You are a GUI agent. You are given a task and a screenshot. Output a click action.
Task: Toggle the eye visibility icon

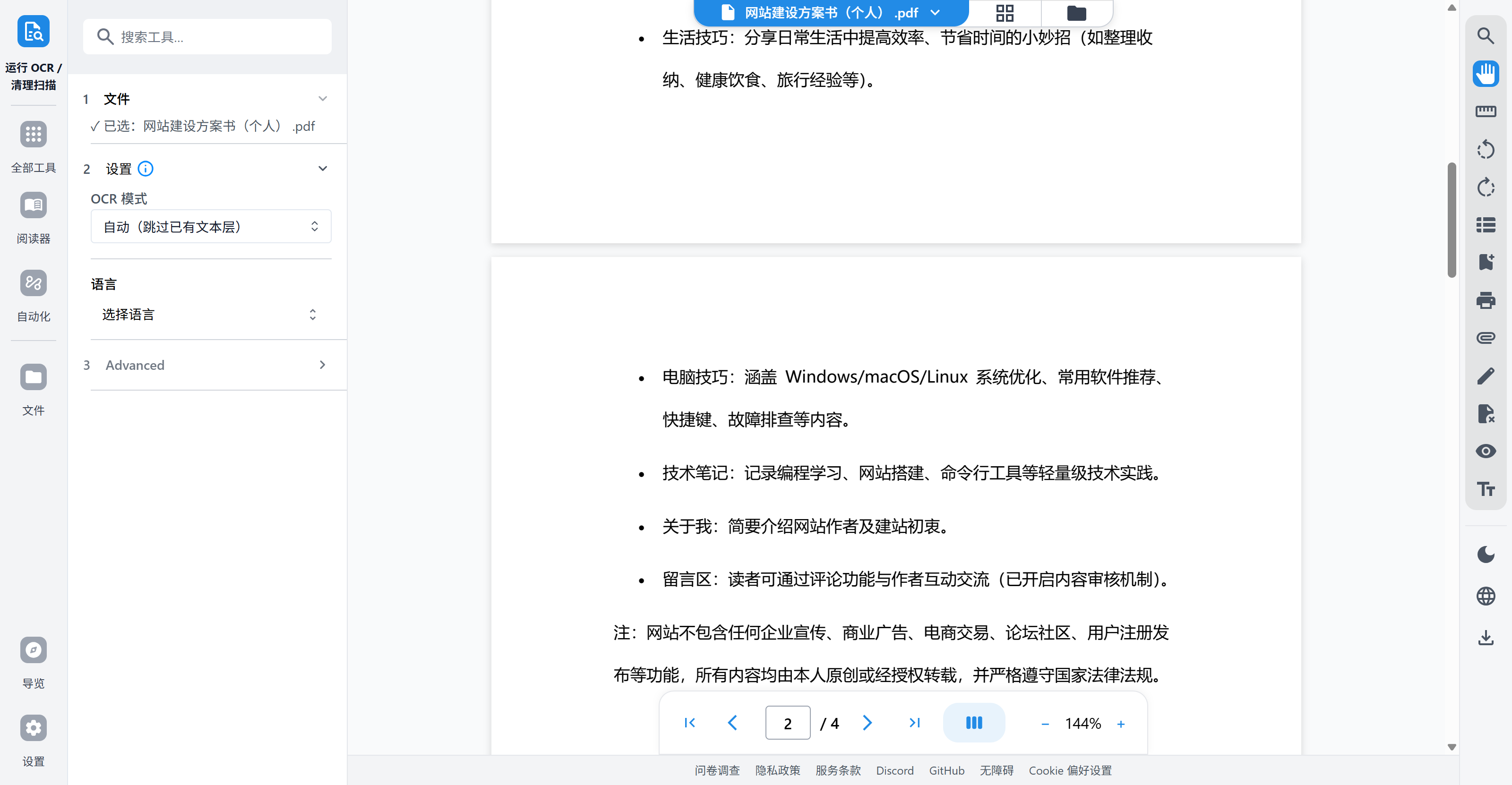tap(1485, 451)
